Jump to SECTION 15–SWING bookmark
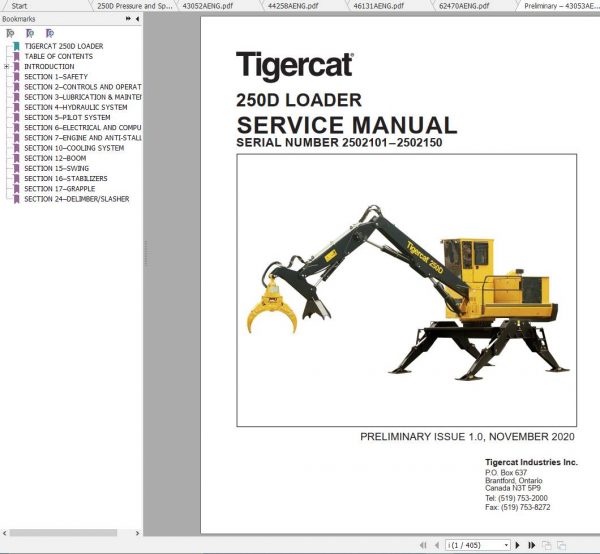 click(57, 168)
